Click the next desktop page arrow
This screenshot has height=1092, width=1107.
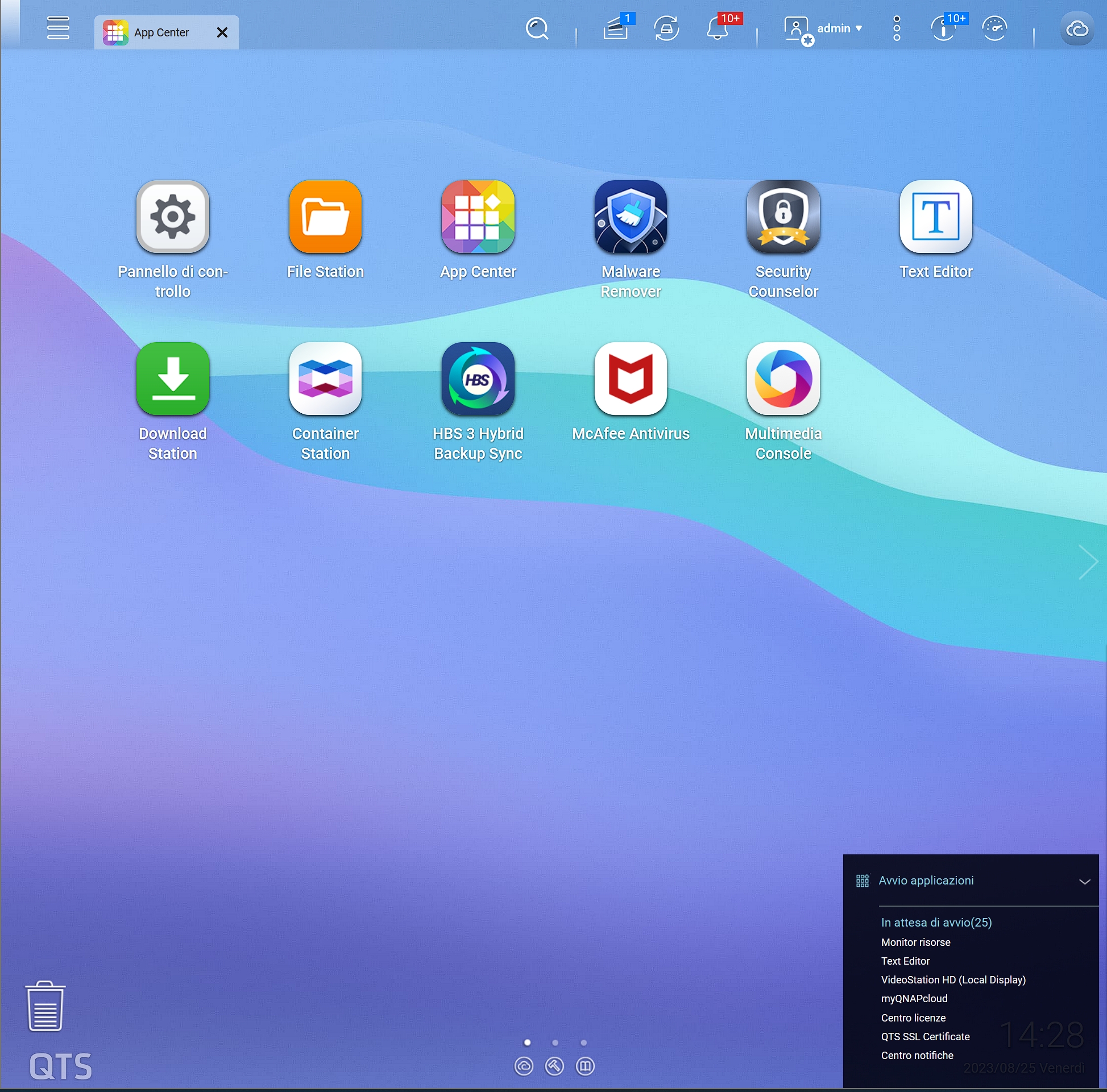[x=1088, y=562]
